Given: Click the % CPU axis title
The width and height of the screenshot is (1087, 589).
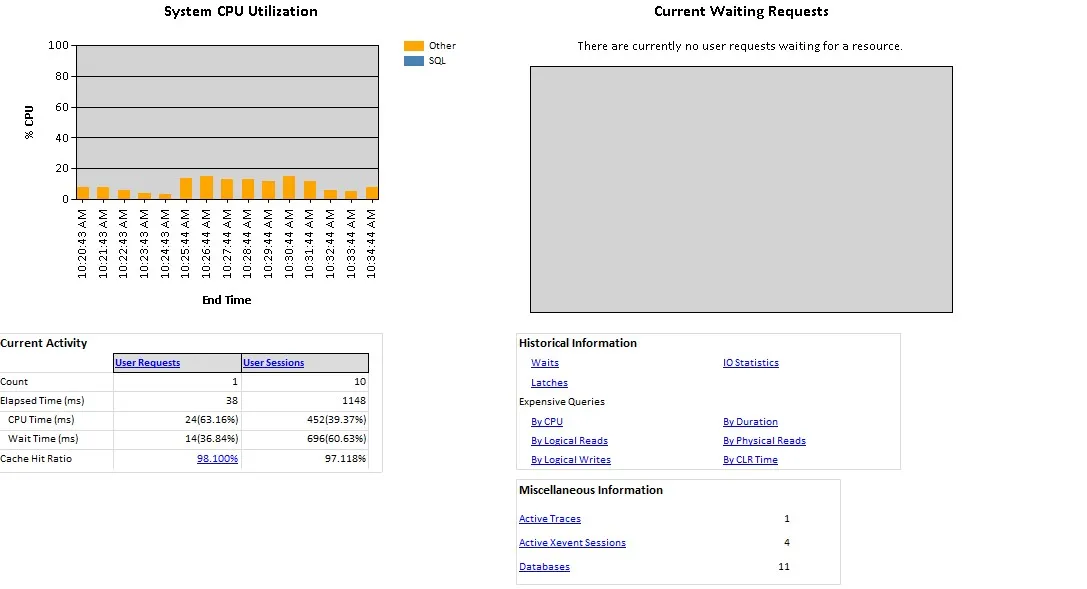Looking at the screenshot, I should pos(29,122).
